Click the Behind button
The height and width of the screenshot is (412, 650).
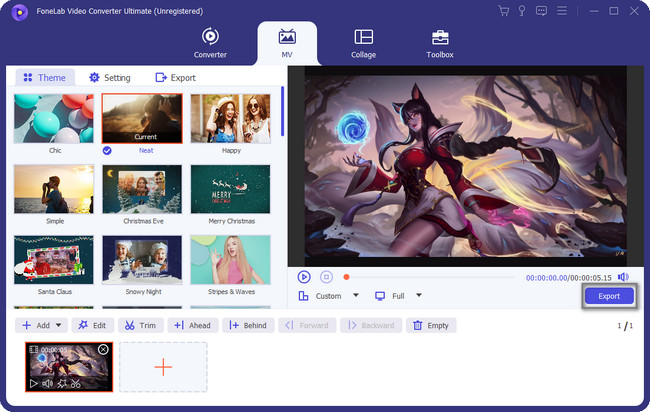click(x=248, y=325)
